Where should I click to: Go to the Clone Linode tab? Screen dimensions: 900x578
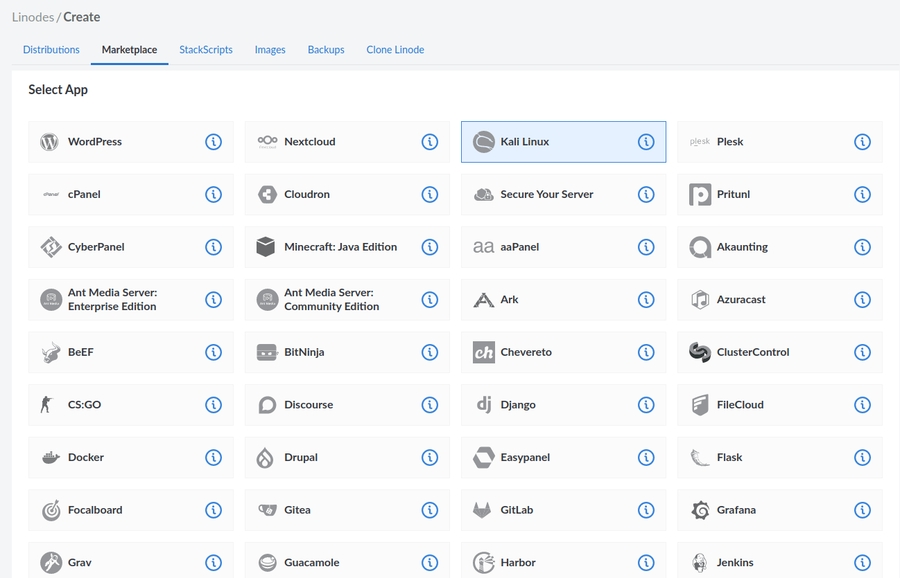(395, 49)
